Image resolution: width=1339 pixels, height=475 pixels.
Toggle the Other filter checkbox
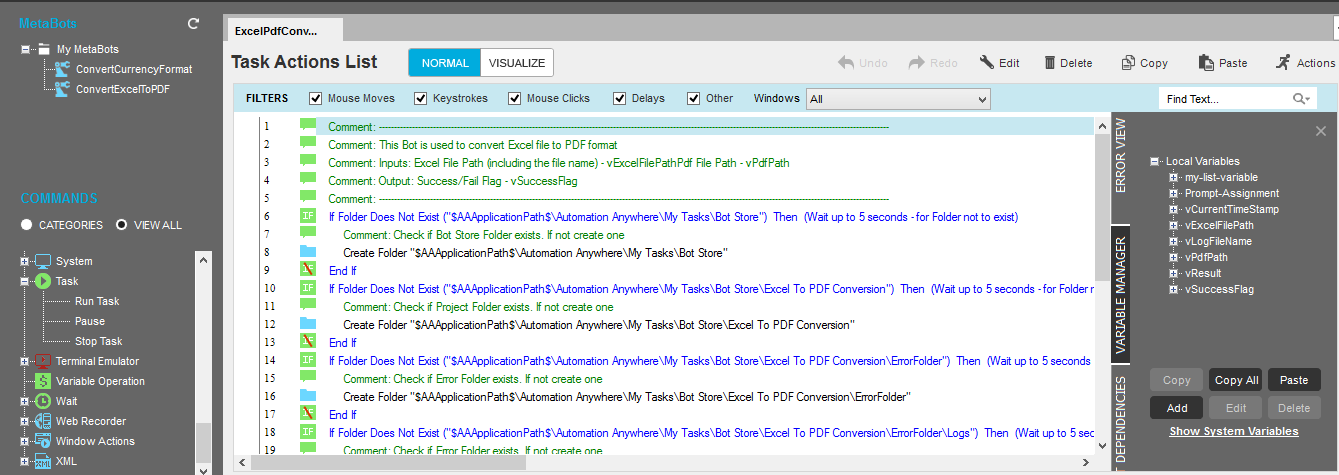pos(693,99)
